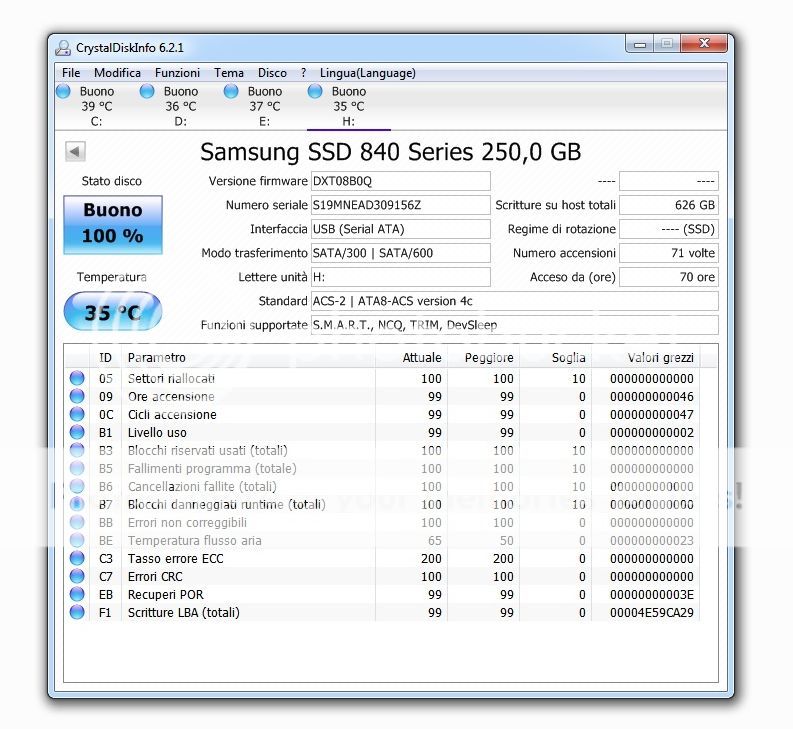Click the CrystalDiskInfo title bar icon
793x729 pixels.
click(64, 47)
